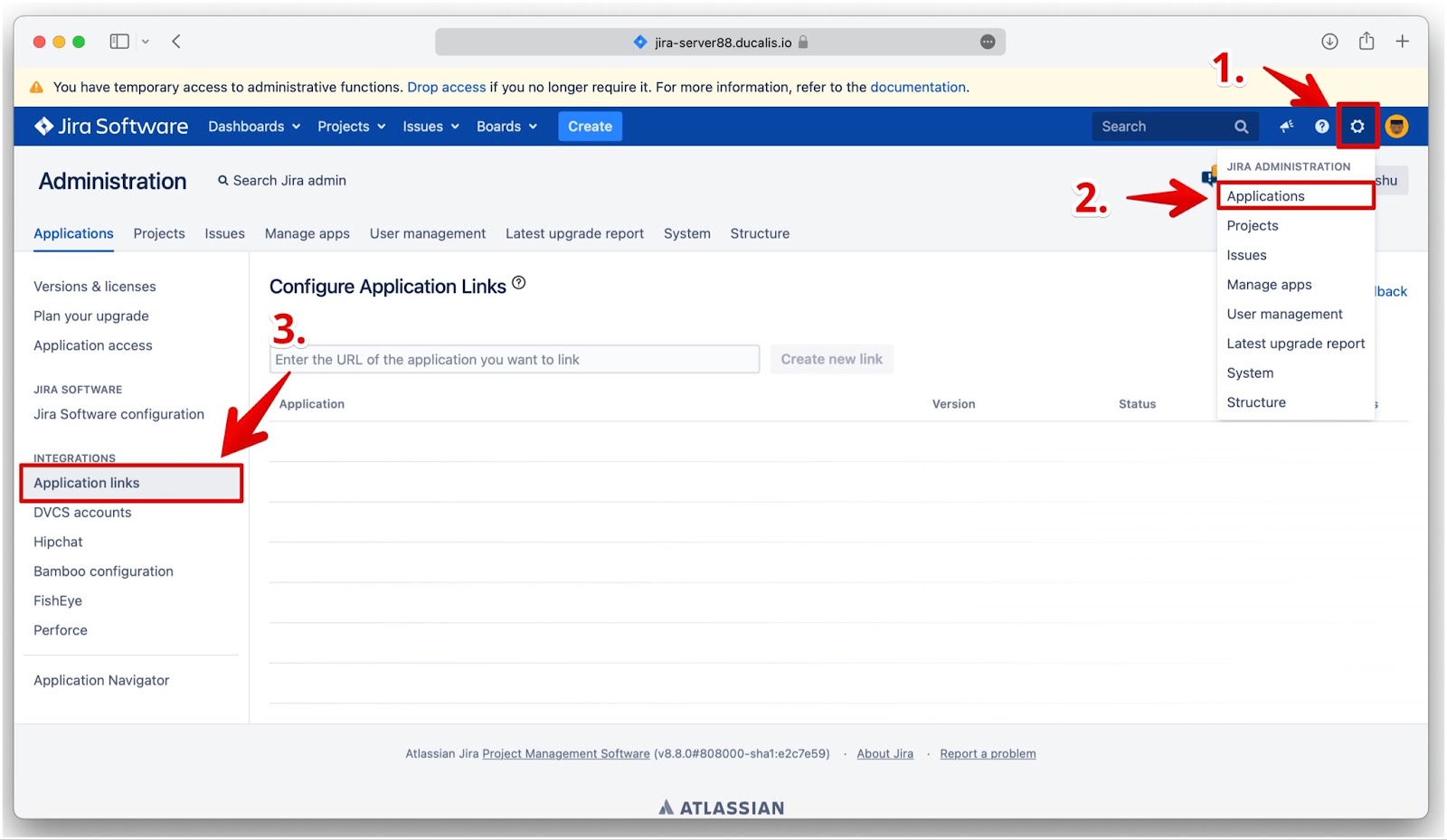Expand the Issues dropdown in top navigation
The height and width of the screenshot is (840, 1447).
click(x=429, y=127)
